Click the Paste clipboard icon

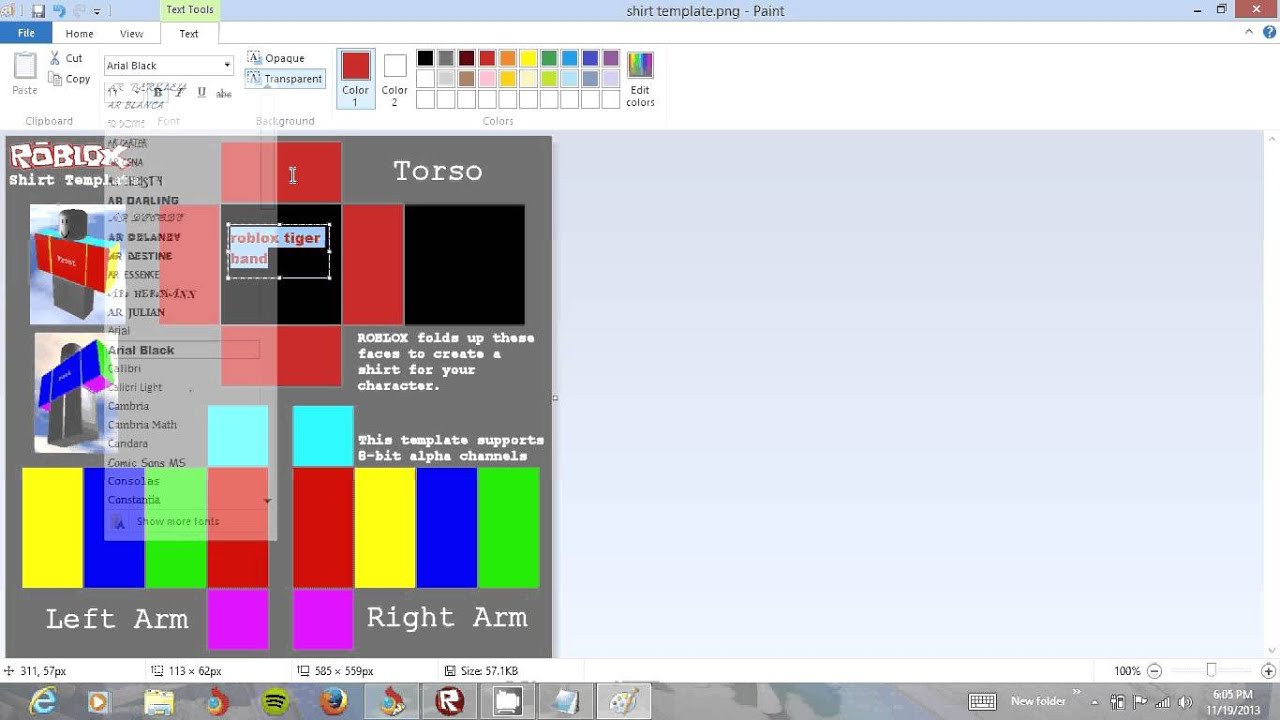pyautogui.click(x=25, y=67)
